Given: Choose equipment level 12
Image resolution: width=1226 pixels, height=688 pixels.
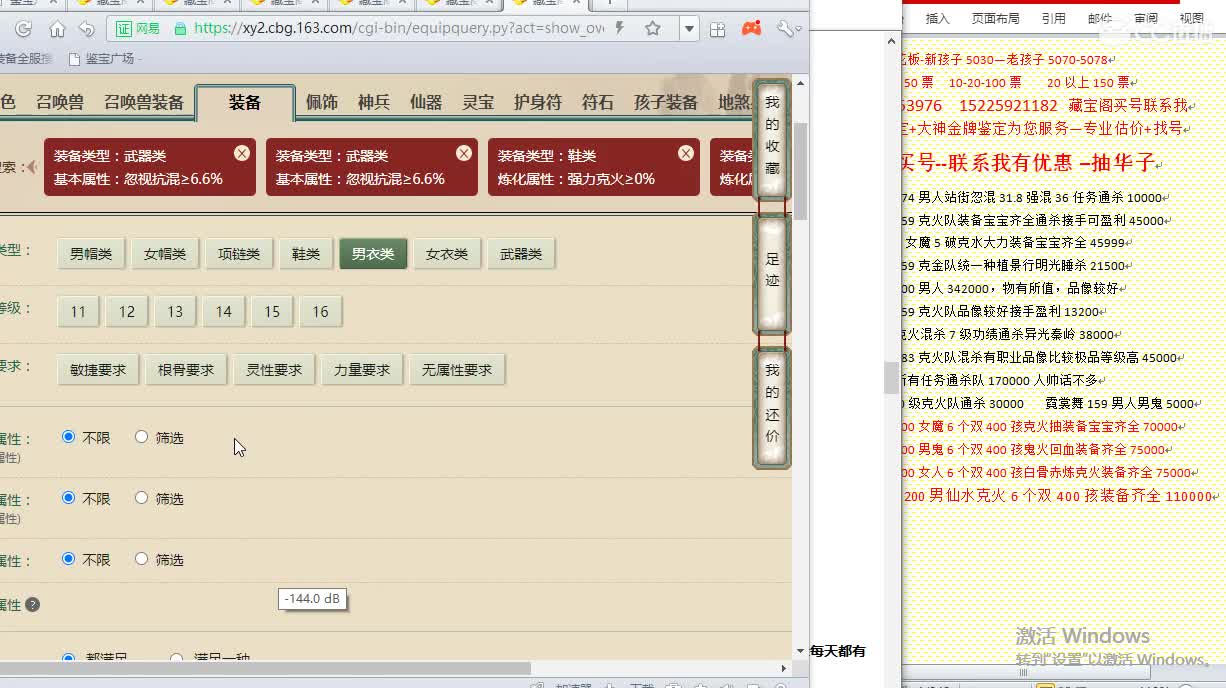Looking at the screenshot, I should [127, 312].
